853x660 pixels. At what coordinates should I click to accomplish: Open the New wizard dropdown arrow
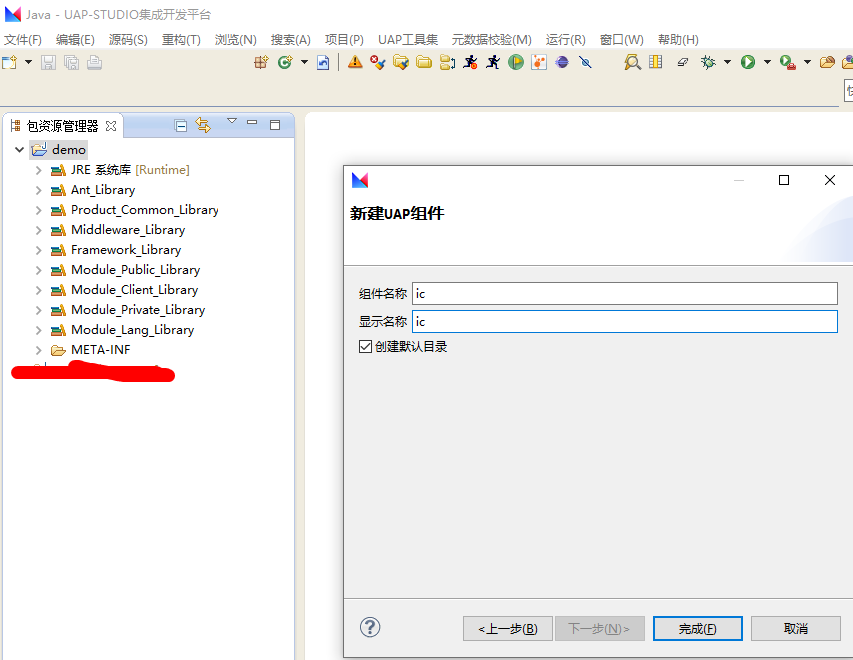28,62
